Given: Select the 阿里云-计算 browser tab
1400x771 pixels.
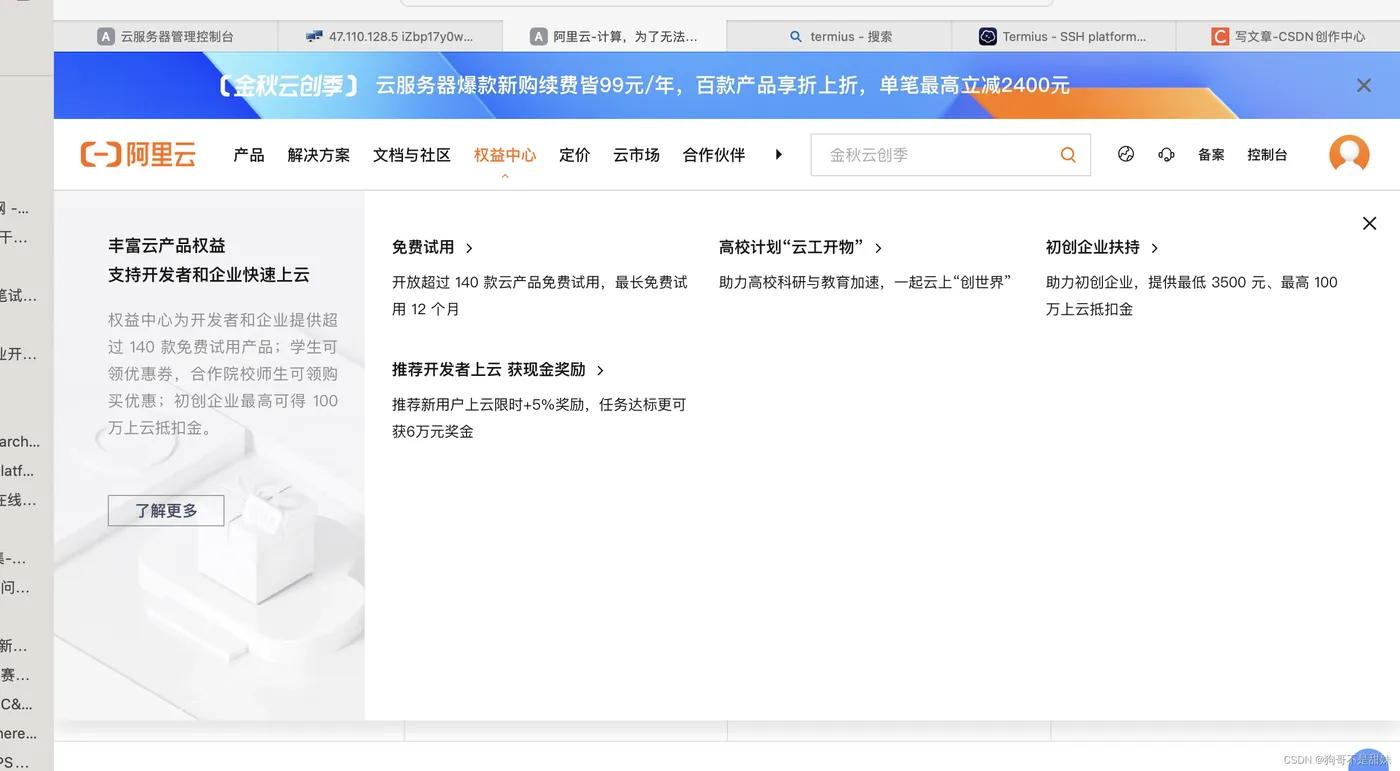Looking at the screenshot, I should click(x=615, y=36).
